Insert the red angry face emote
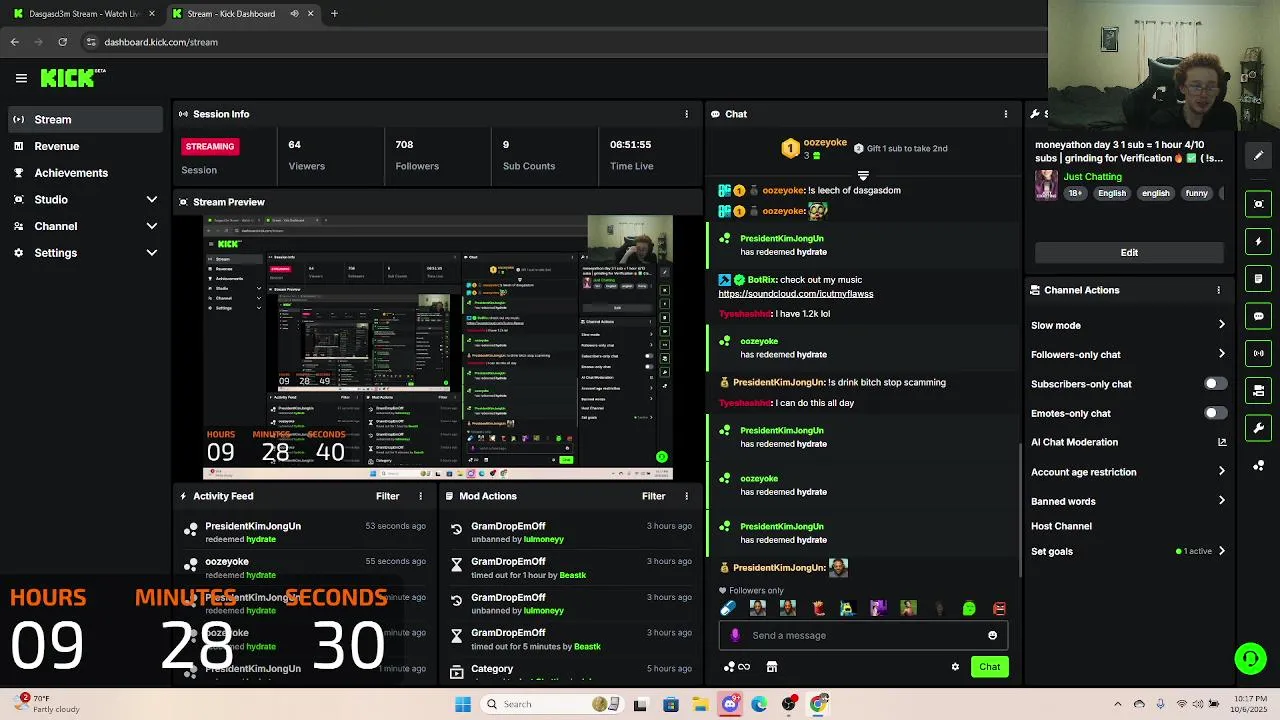Screen dimensions: 1280x720 999,608
